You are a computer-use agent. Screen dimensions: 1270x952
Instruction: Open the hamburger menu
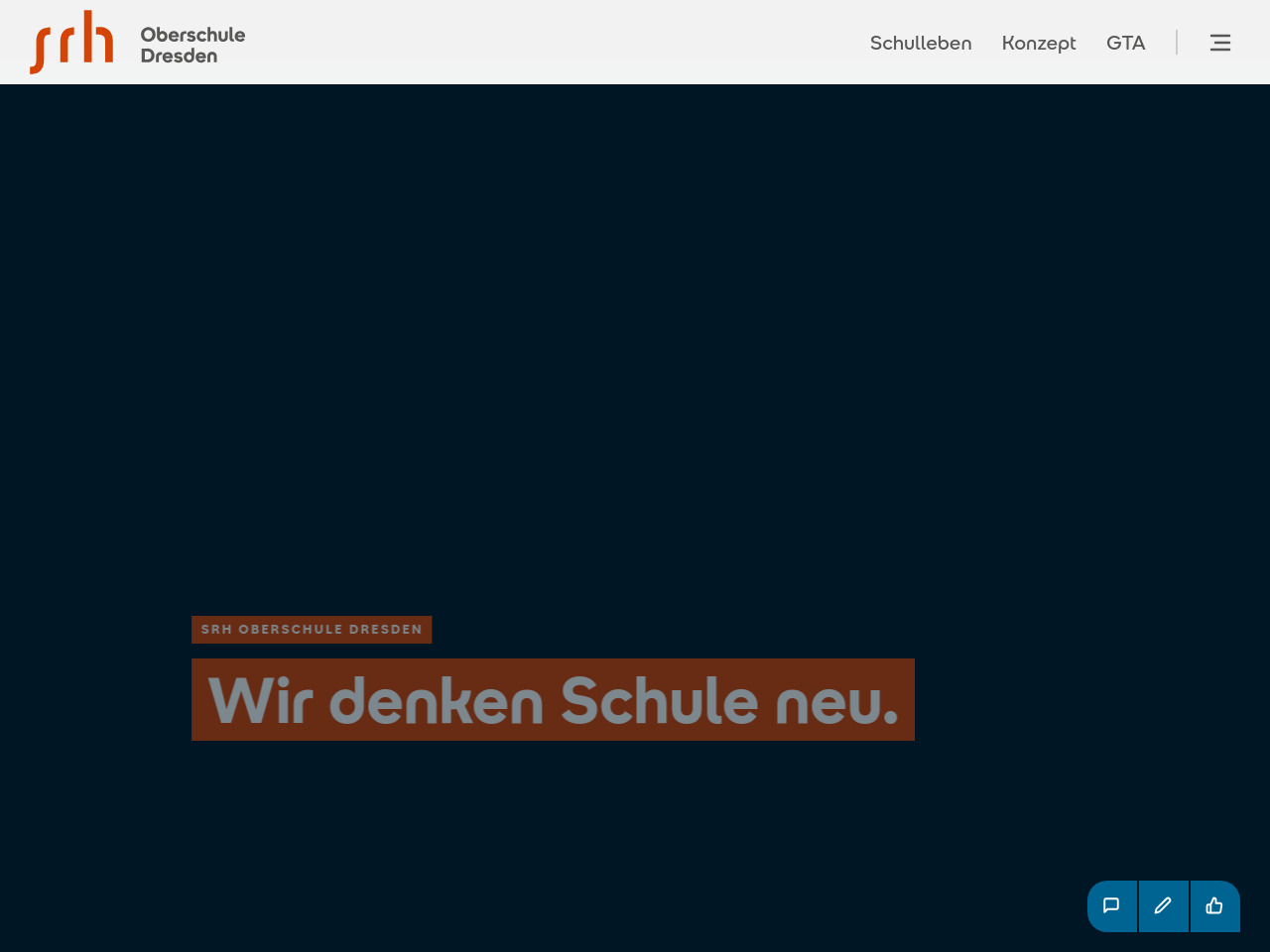pos(1219,43)
